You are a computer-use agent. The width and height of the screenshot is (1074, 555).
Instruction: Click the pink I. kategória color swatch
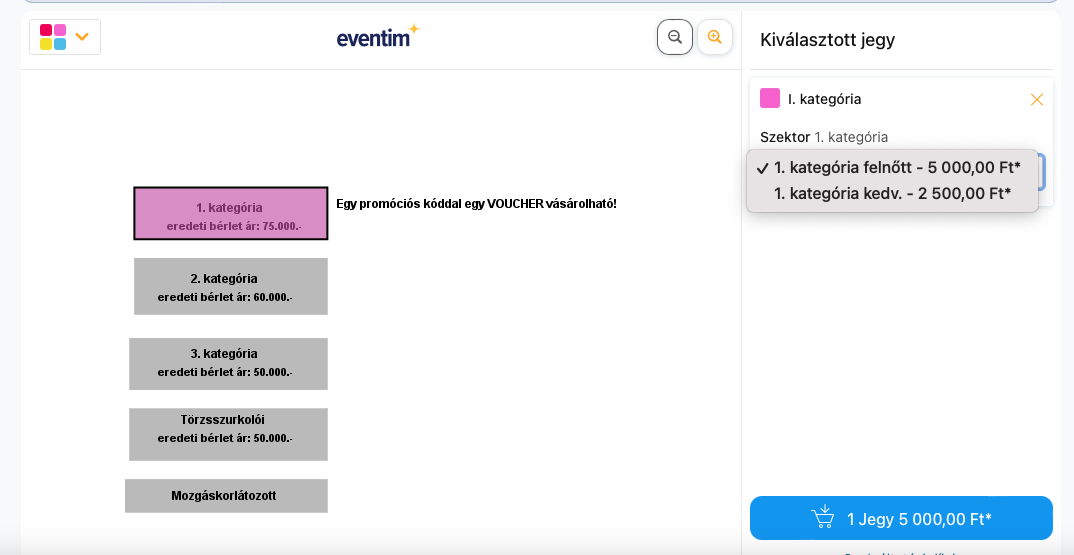click(x=770, y=98)
